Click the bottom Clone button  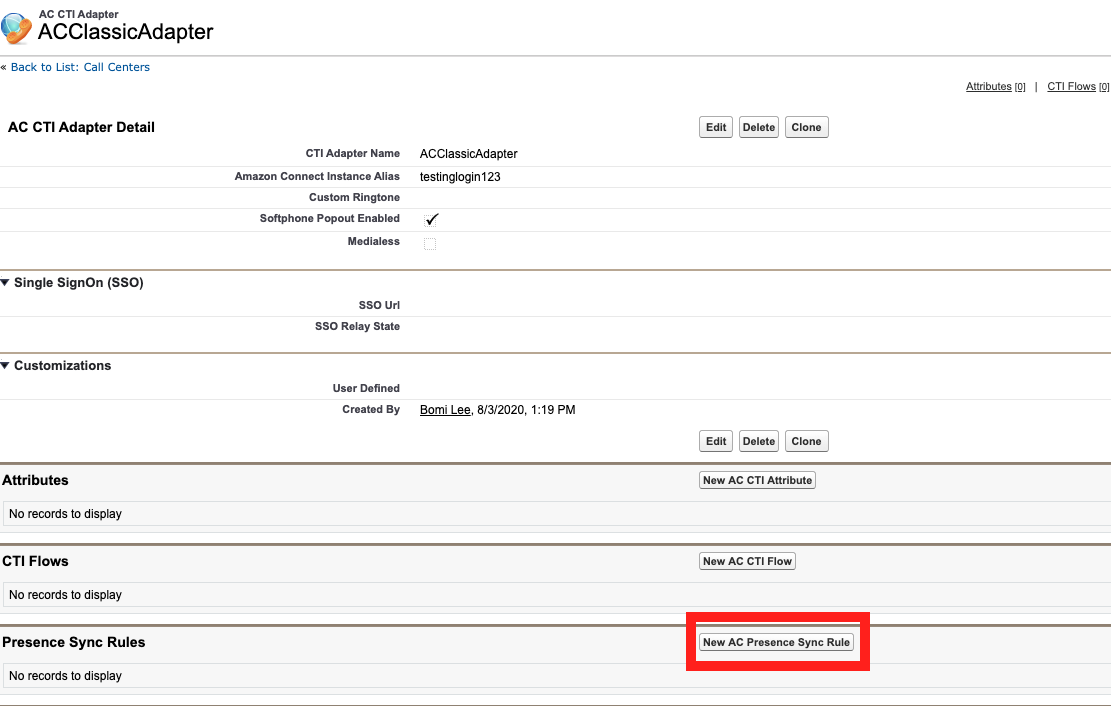point(806,442)
